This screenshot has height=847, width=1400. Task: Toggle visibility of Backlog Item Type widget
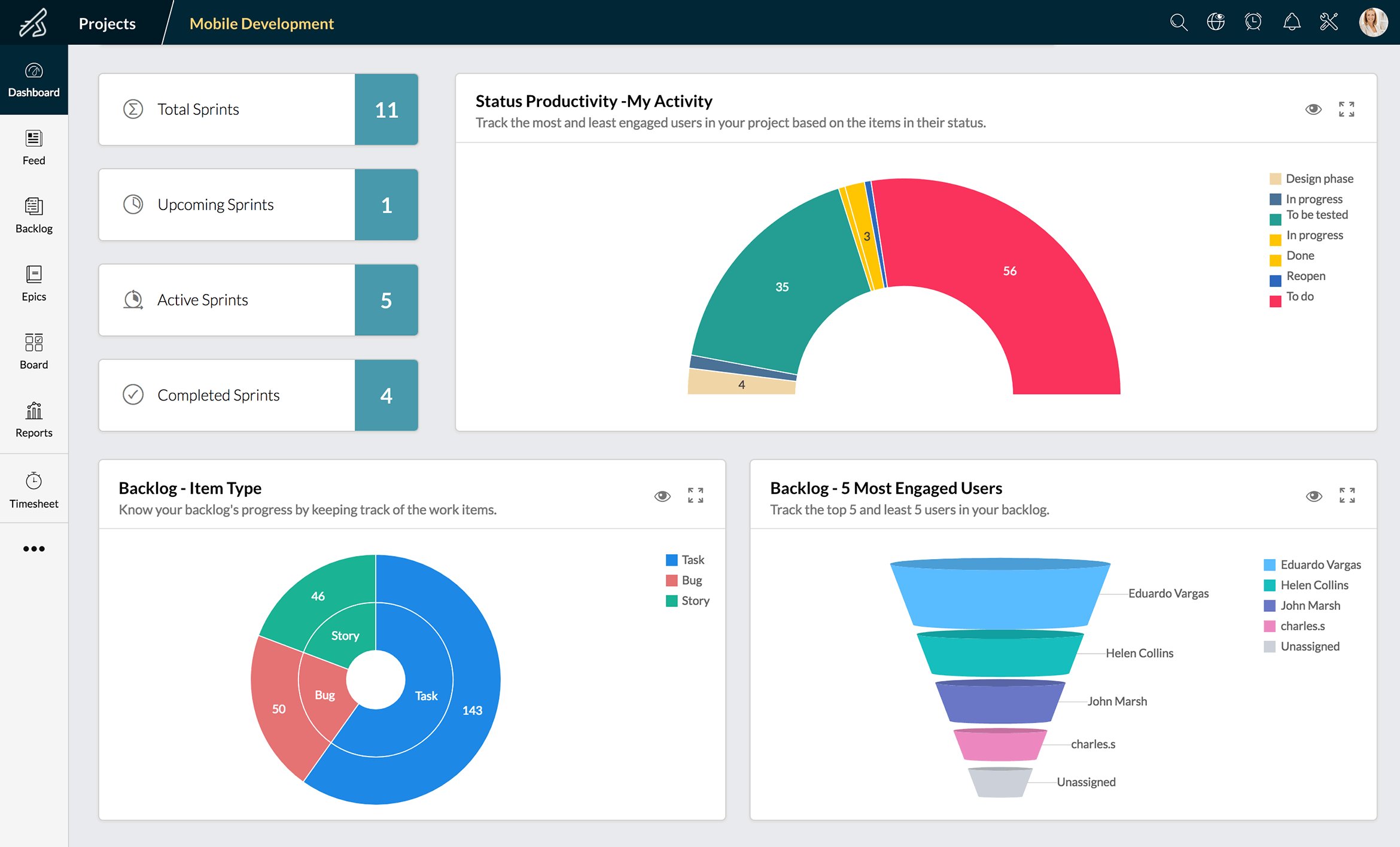click(x=662, y=495)
